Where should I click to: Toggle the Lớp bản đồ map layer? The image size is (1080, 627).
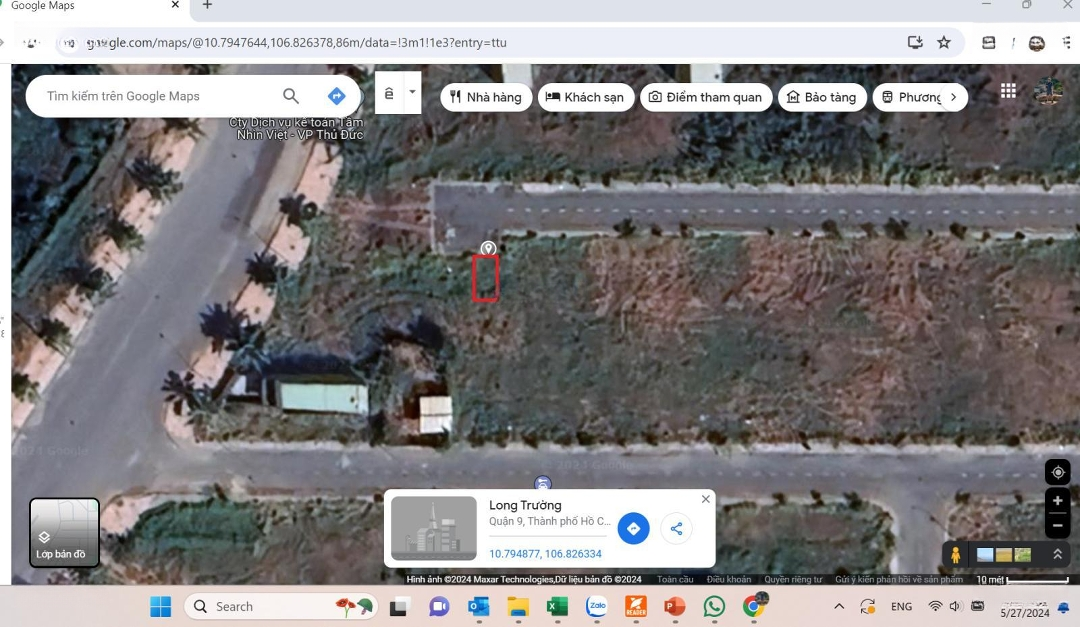[64, 532]
